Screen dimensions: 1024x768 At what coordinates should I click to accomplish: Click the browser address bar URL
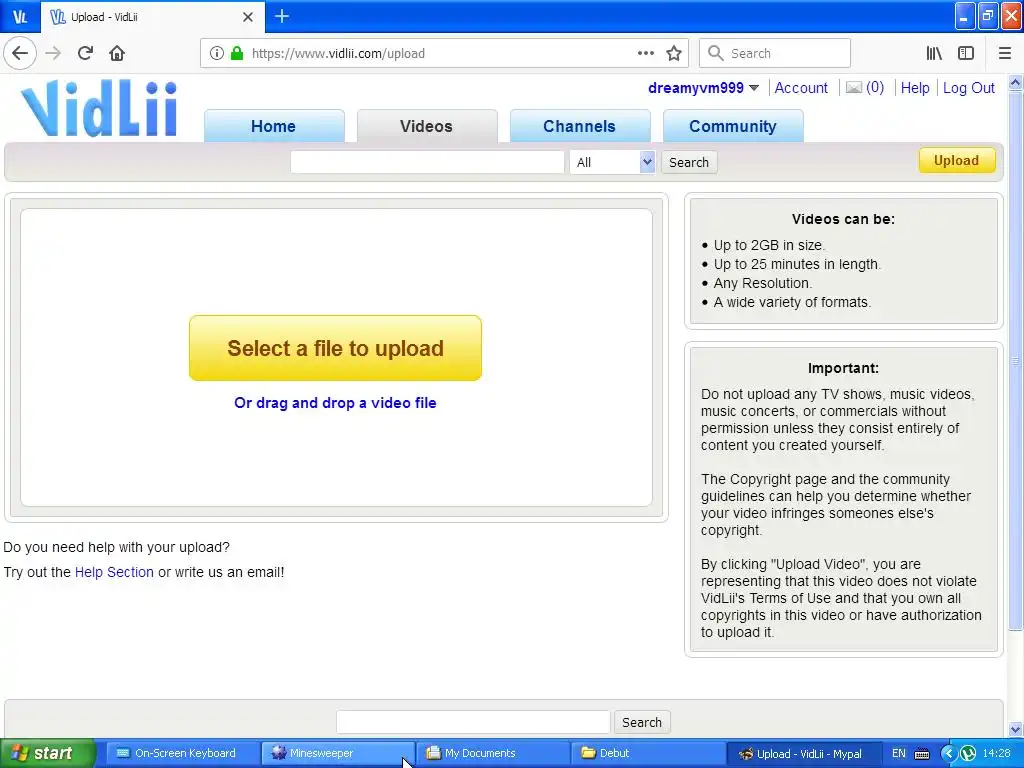[338, 54]
